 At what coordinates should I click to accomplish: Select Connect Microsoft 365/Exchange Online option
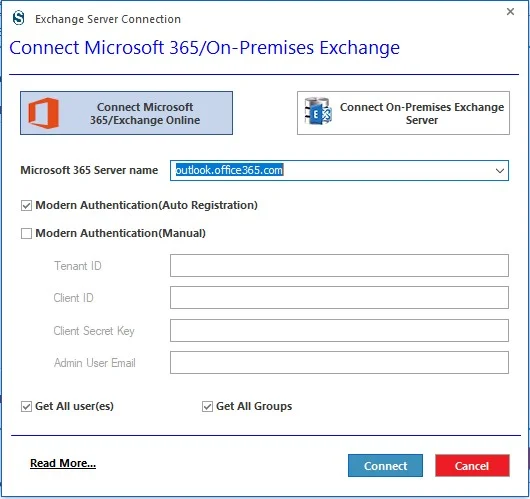(126, 113)
